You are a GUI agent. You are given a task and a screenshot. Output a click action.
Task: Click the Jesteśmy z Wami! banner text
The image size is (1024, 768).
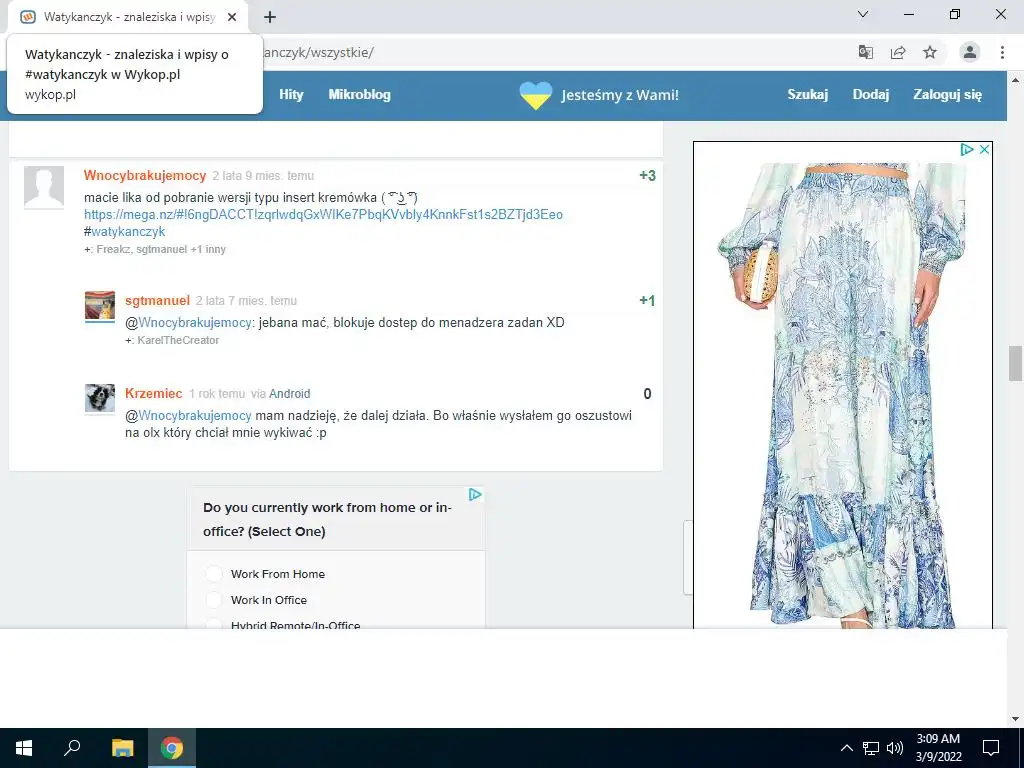pos(620,95)
